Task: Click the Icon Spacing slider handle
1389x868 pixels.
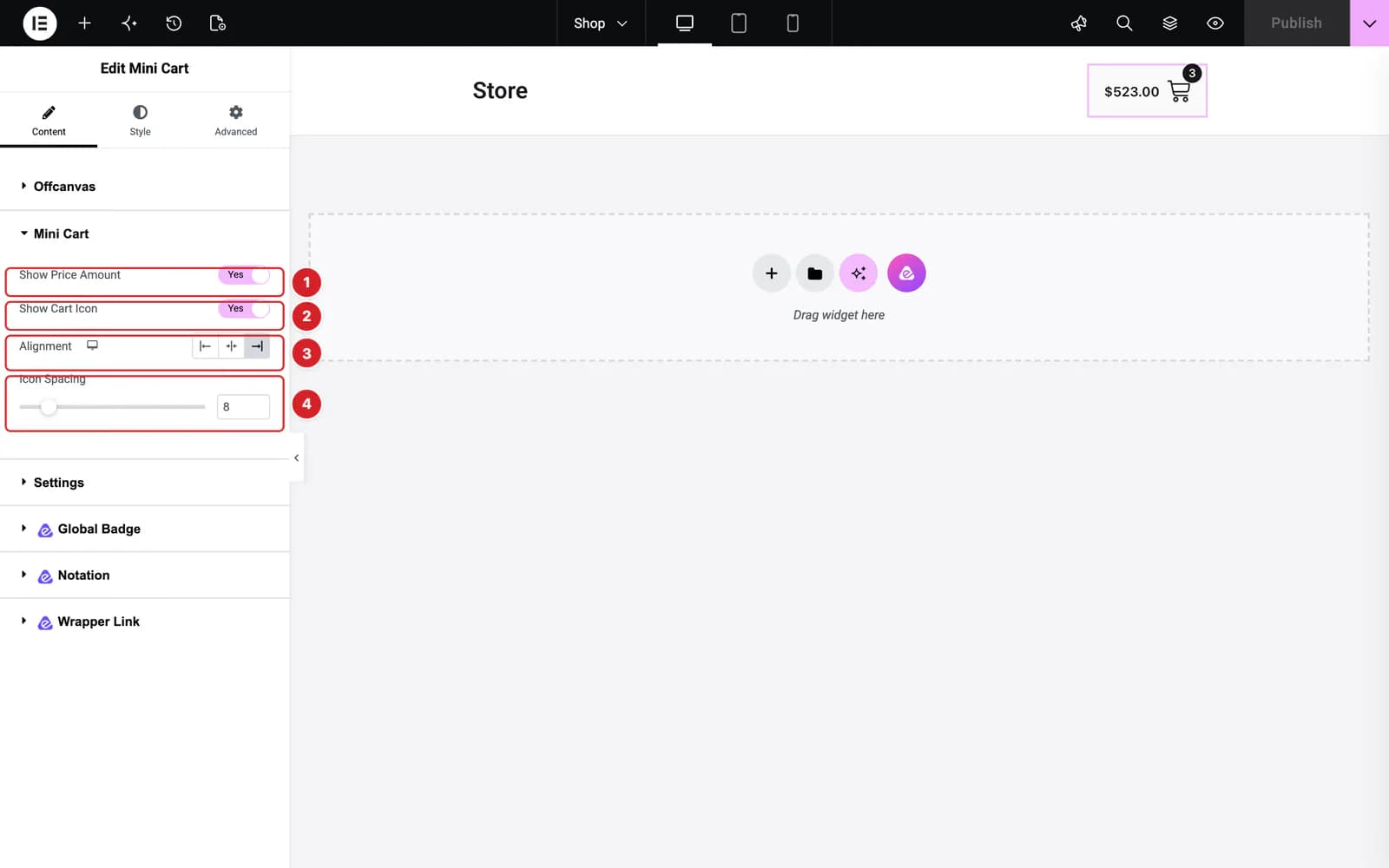Action: click(49, 407)
